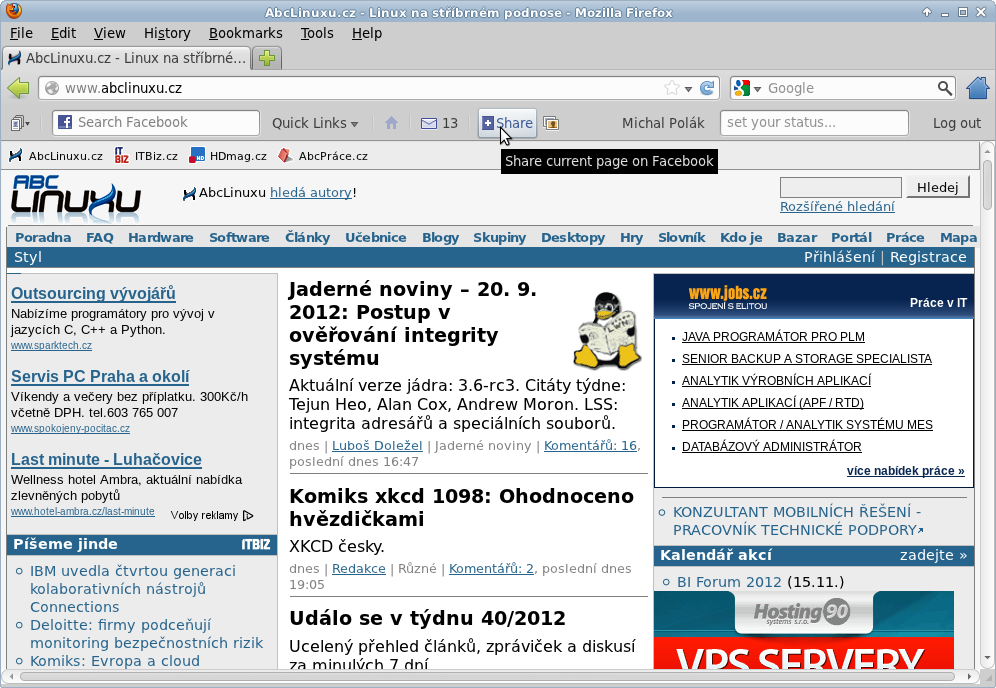996x688 pixels.
Task: Click the Search Facebook input field
Action: pyautogui.click(x=156, y=123)
